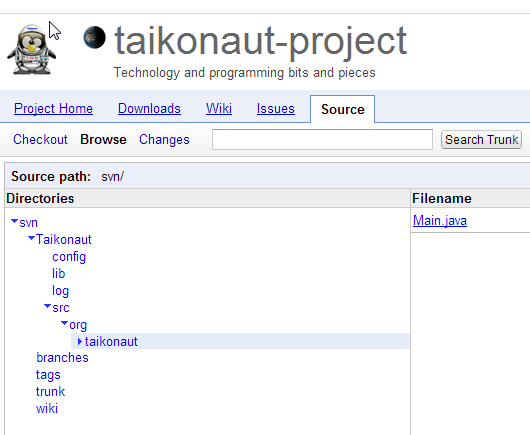Select the Source tab
530x435 pixels.
342,109
